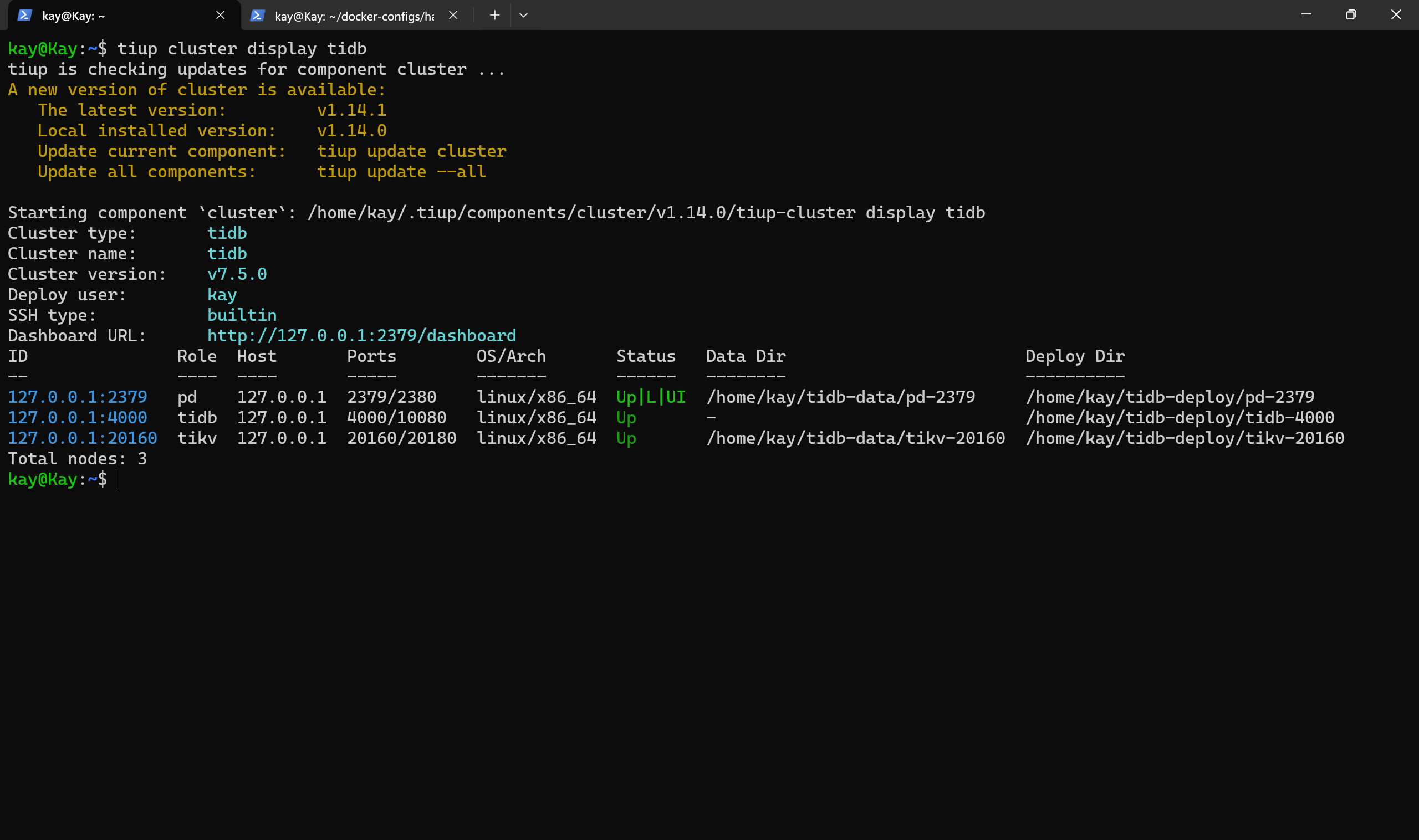Image resolution: width=1419 pixels, height=840 pixels.
Task: Click the Deploy user value kay
Action: pos(222,295)
